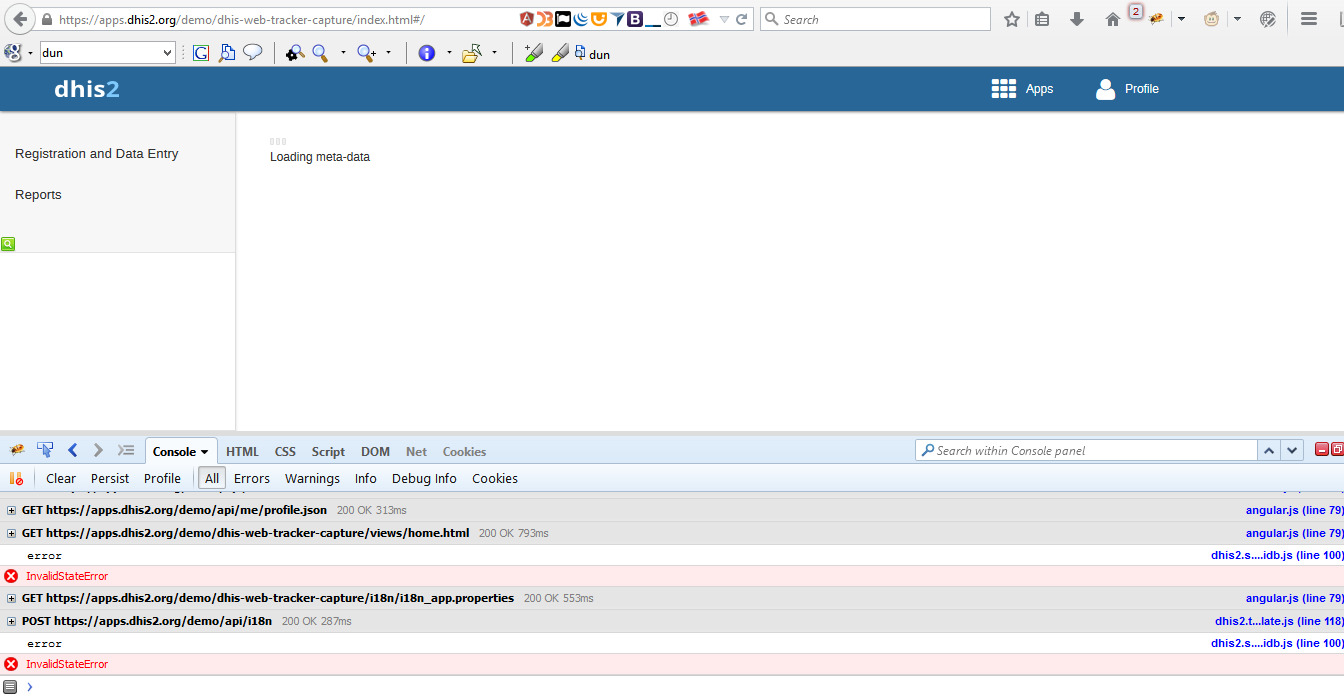This screenshot has height=697, width=1344.
Task: Toggle the Persist console option
Action: tap(110, 479)
